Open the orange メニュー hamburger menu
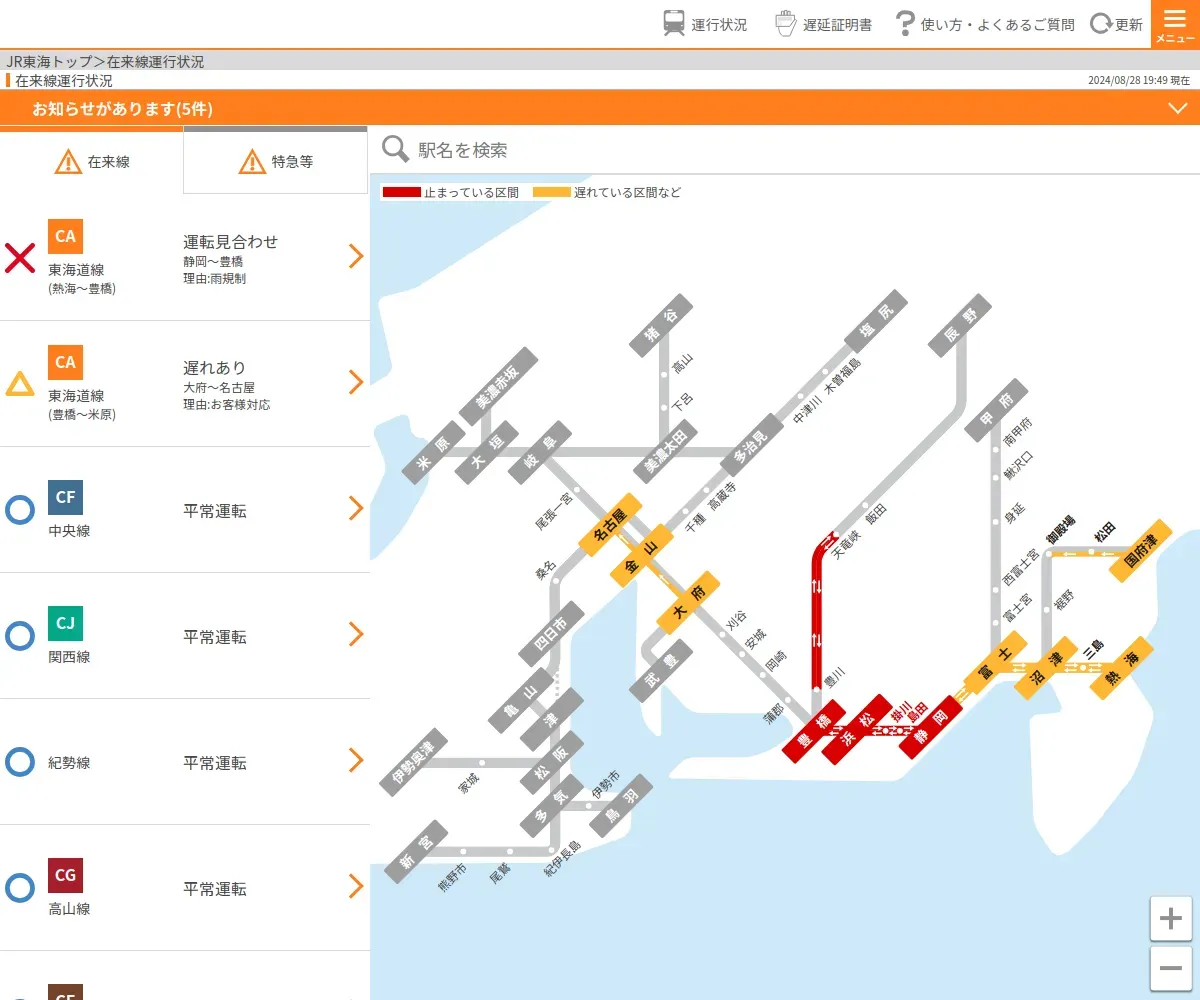The width and height of the screenshot is (1200, 1000). point(1175,24)
